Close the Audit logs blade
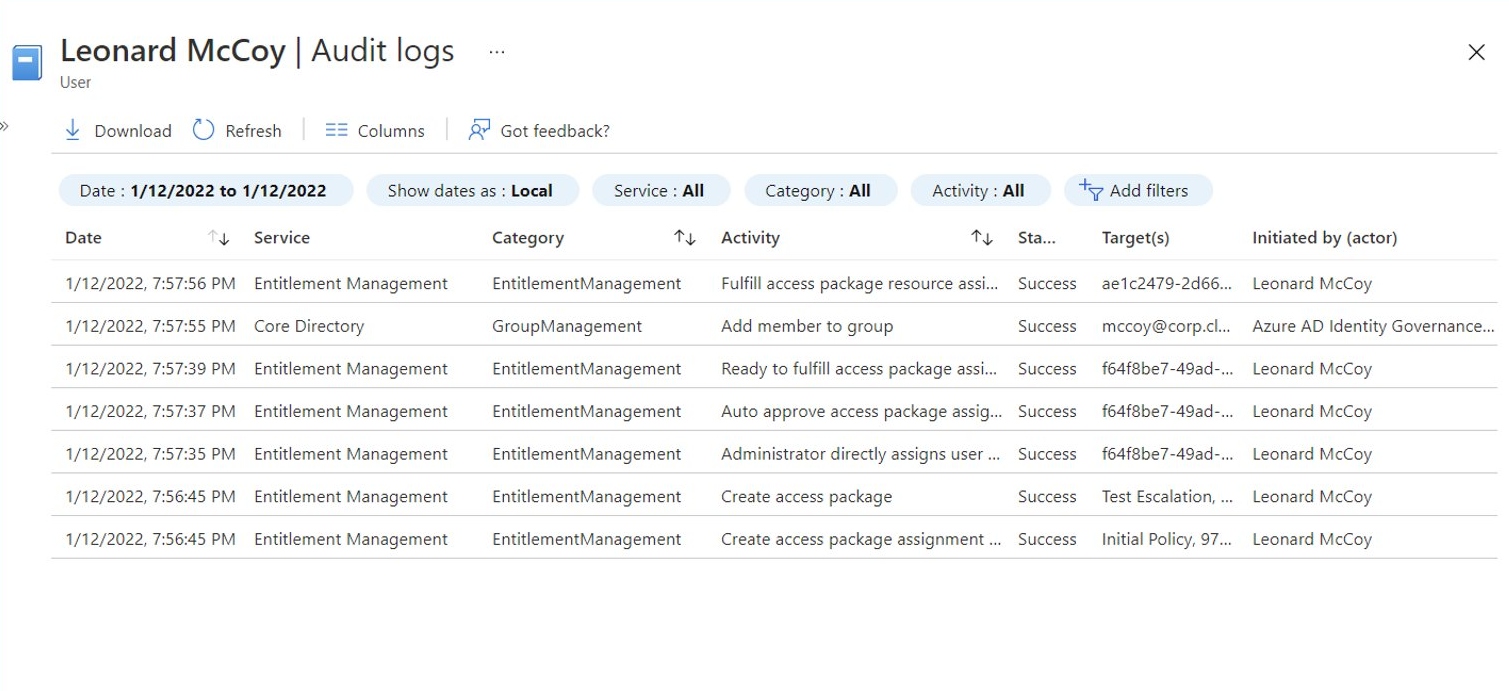This screenshot has width=1509, height=691. pyautogui.click(x=1476, y=52)
